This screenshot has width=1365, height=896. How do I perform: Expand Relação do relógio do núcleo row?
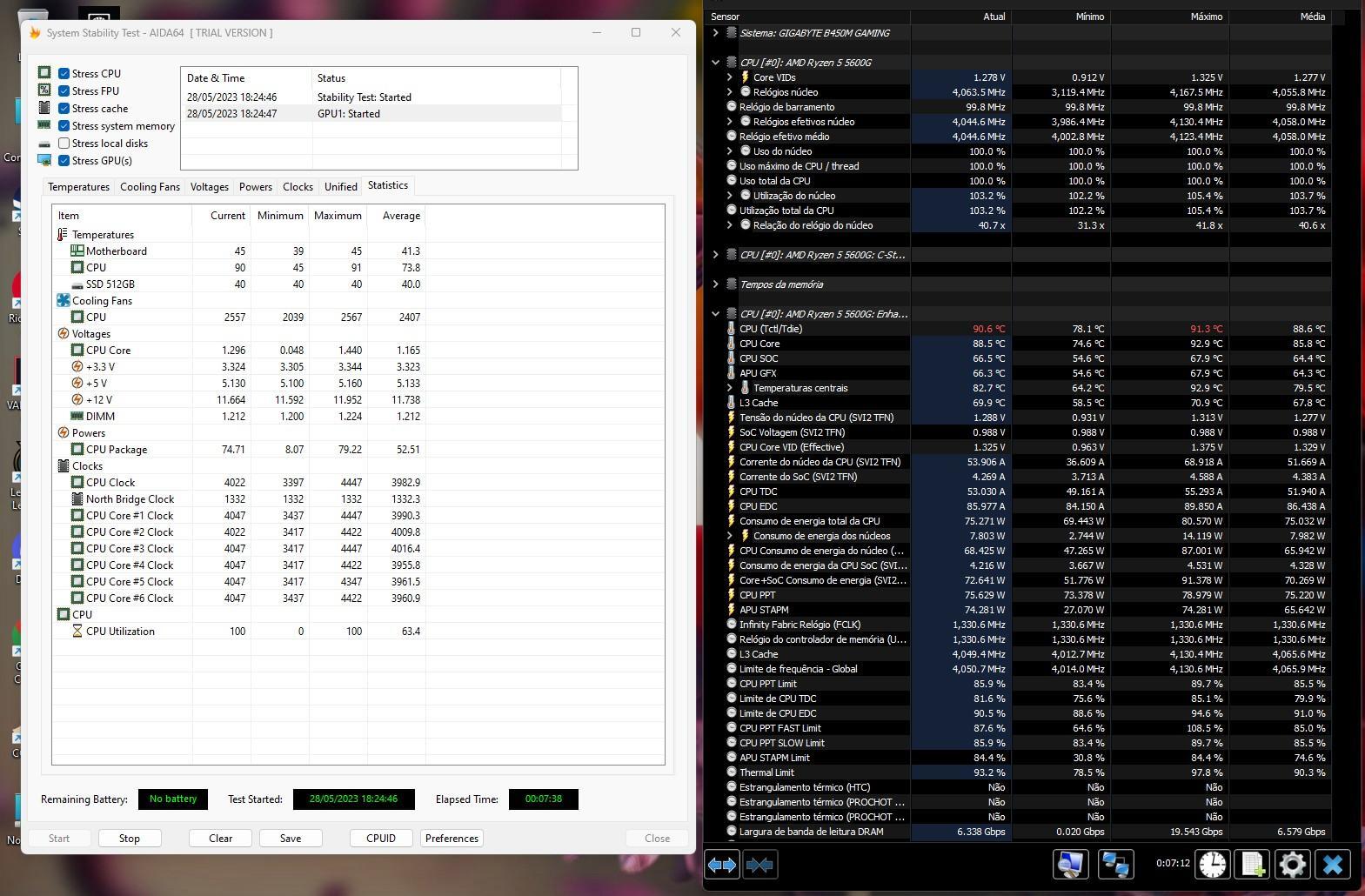click(730, 225)
